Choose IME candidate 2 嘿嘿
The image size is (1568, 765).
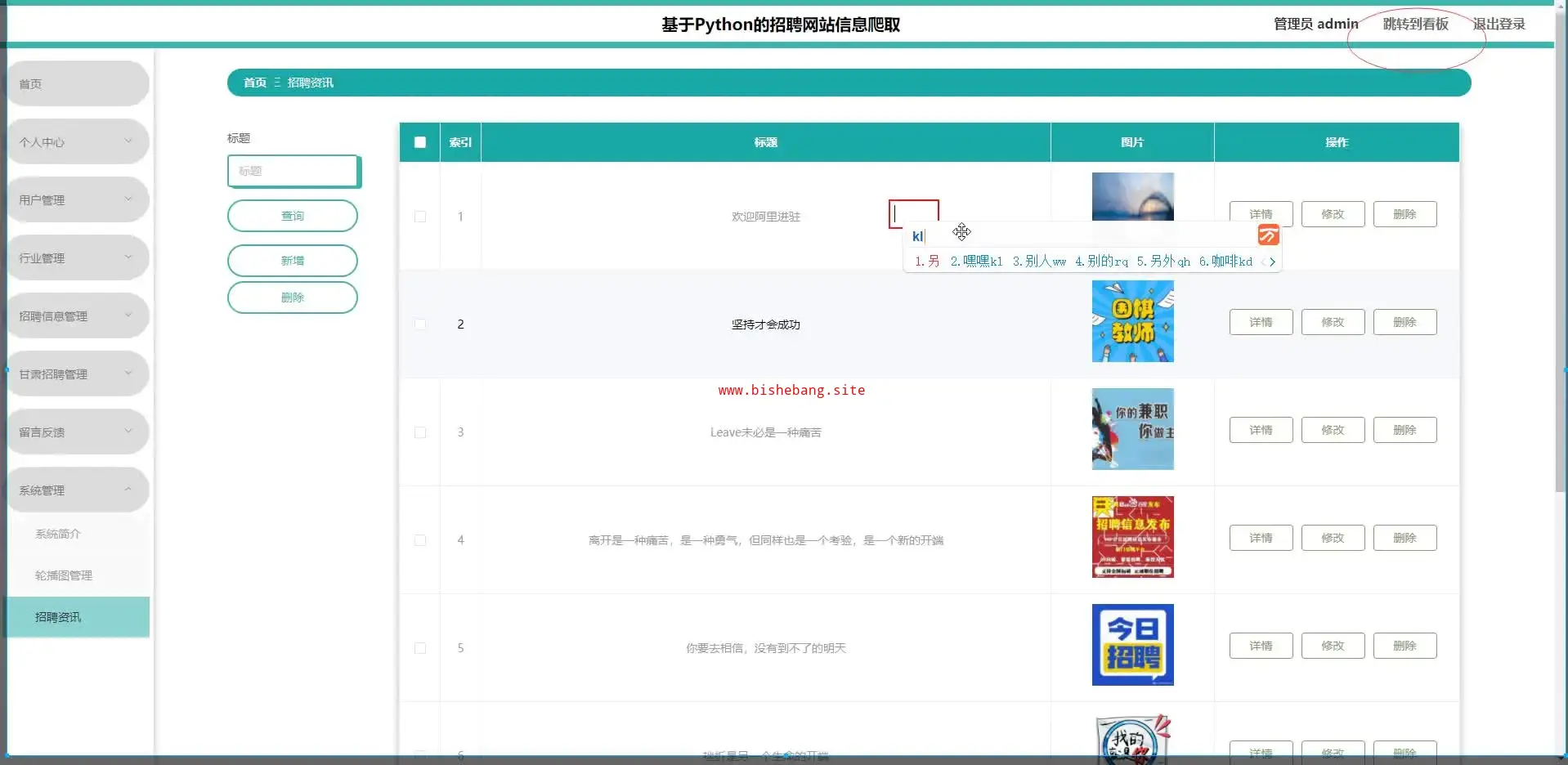[x=976, y=262]
